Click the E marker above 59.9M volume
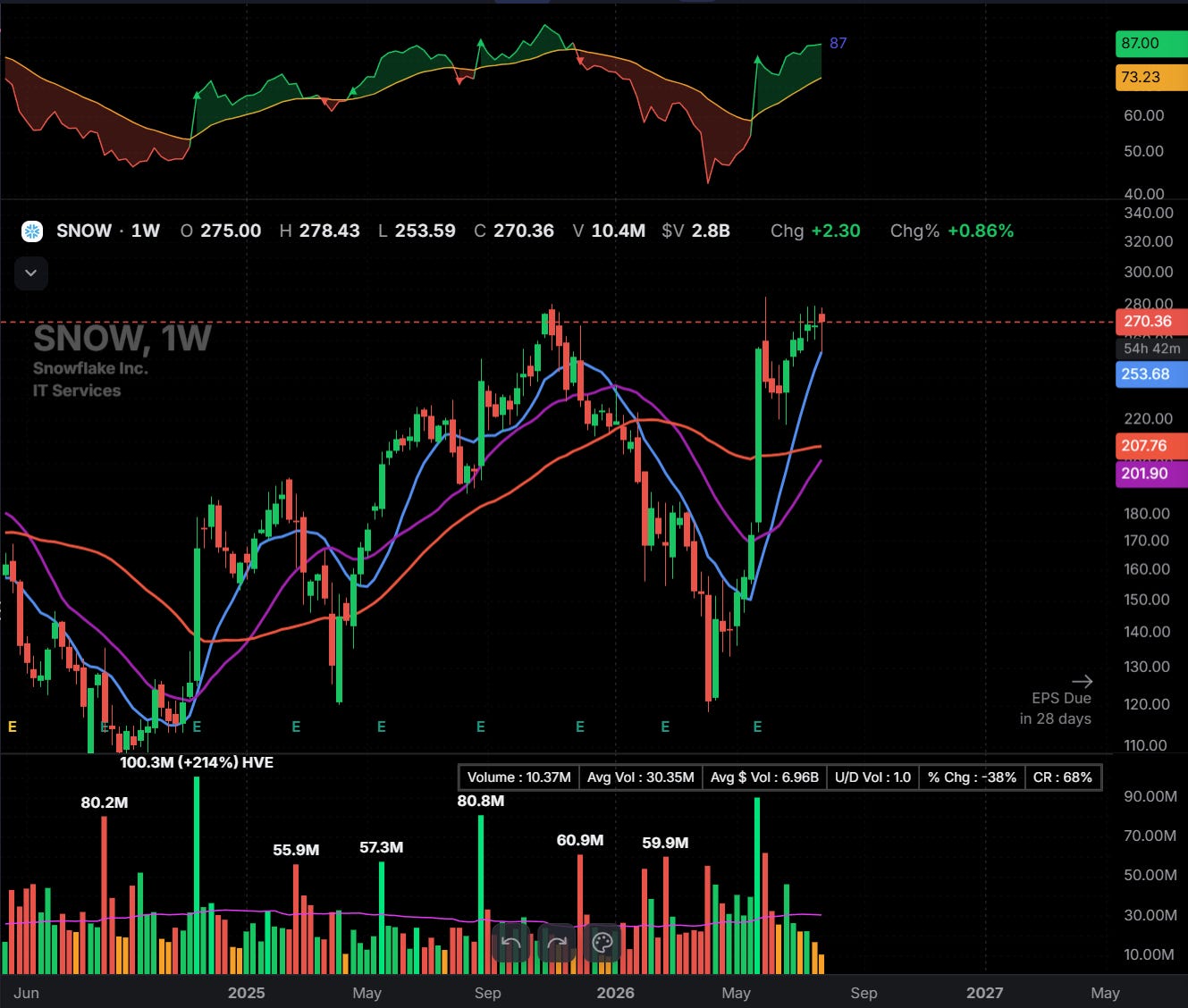 click(665, 727)
